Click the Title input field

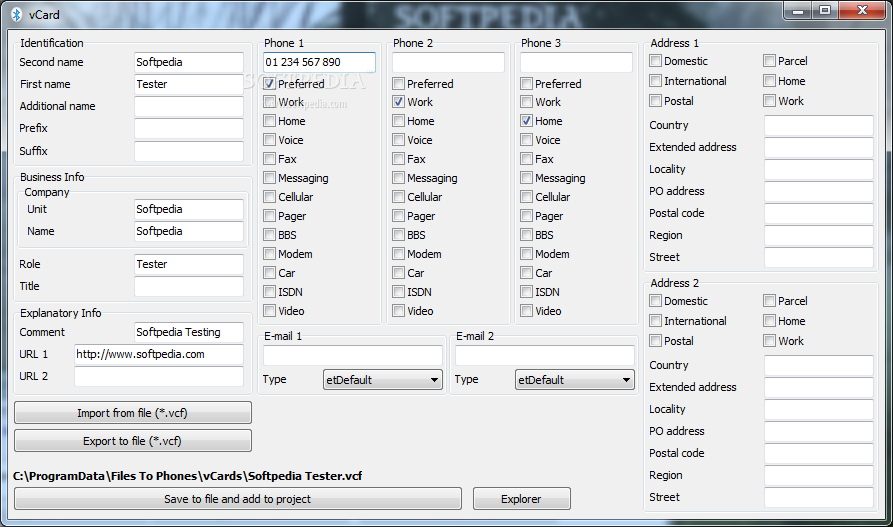coord(189,286)
